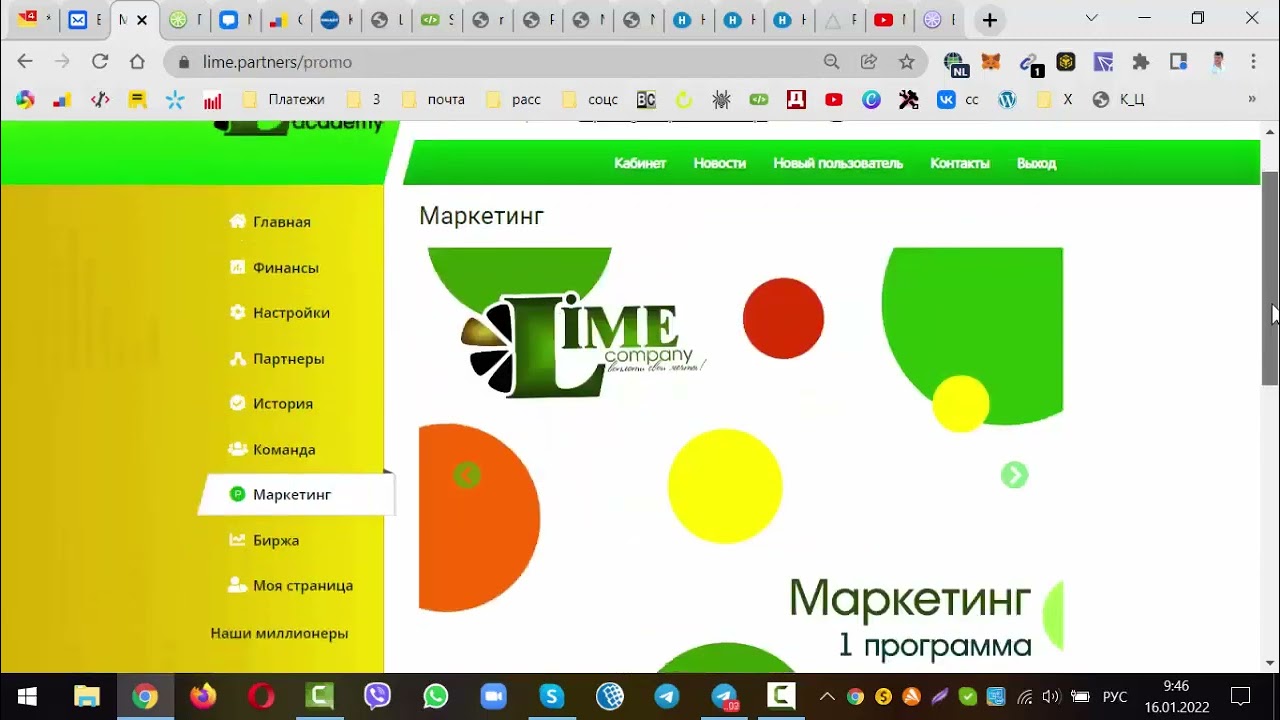Screen dimensions: 1280x720
Task: Open the tab search dropdown arrow
Action: pyautogui.click(x=1091, y=18)
